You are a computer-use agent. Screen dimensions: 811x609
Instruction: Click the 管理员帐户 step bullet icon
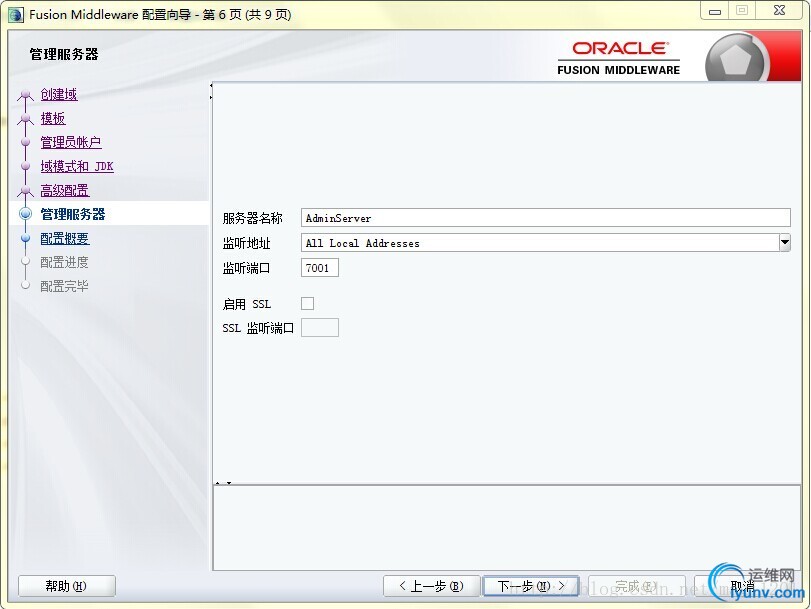tap(25, 142)
